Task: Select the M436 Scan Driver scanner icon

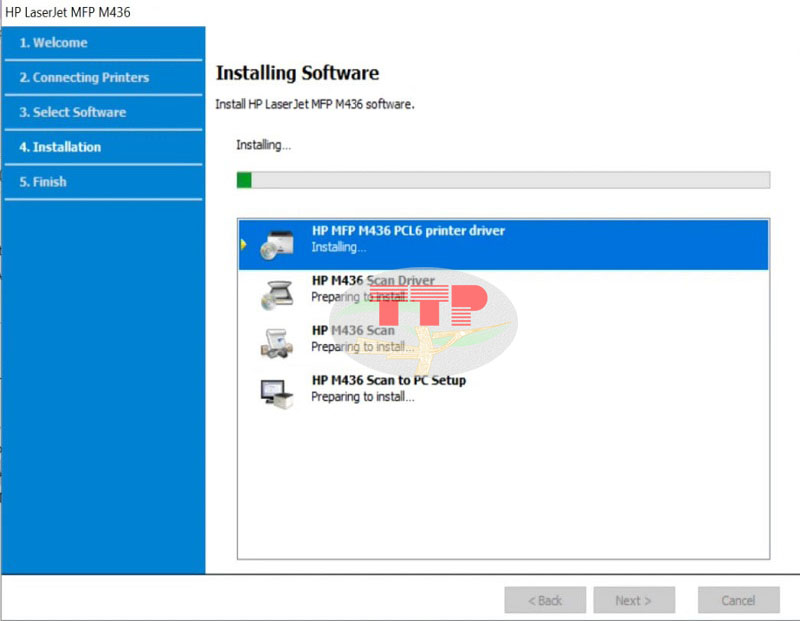Action: tap(277, 295)
